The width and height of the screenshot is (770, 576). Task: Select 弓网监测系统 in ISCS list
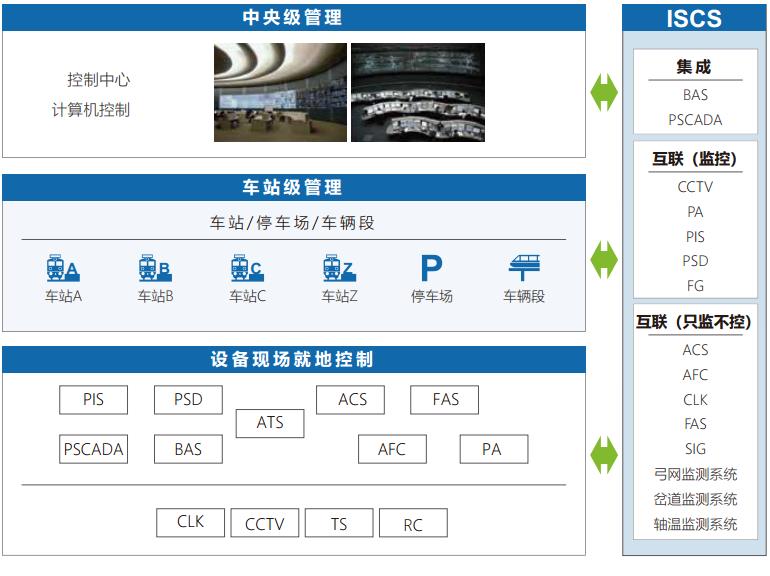point(695,474)
